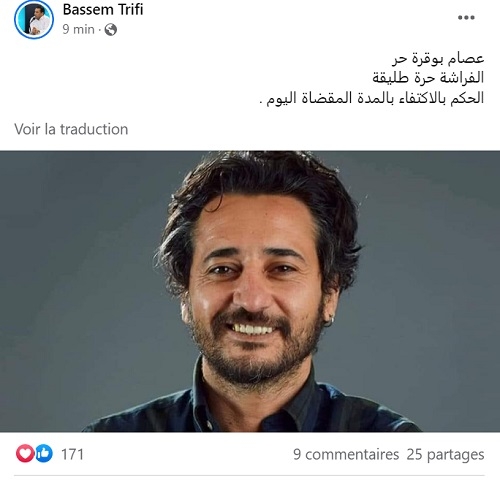Click the globe public audience icon

[x=111, y=30]
